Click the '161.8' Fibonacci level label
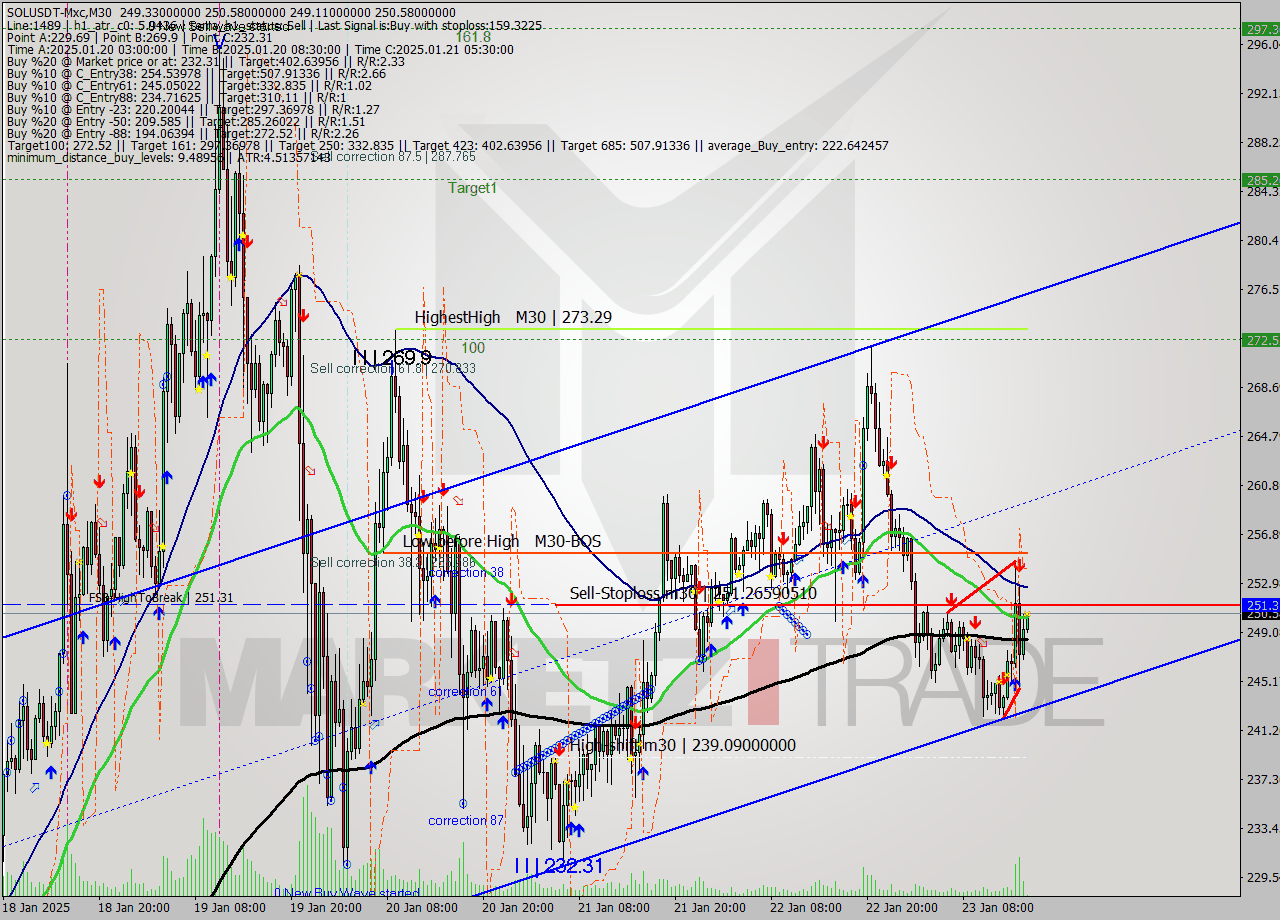The width and height of the screenshot is (1280, 920). pos(473,37)
